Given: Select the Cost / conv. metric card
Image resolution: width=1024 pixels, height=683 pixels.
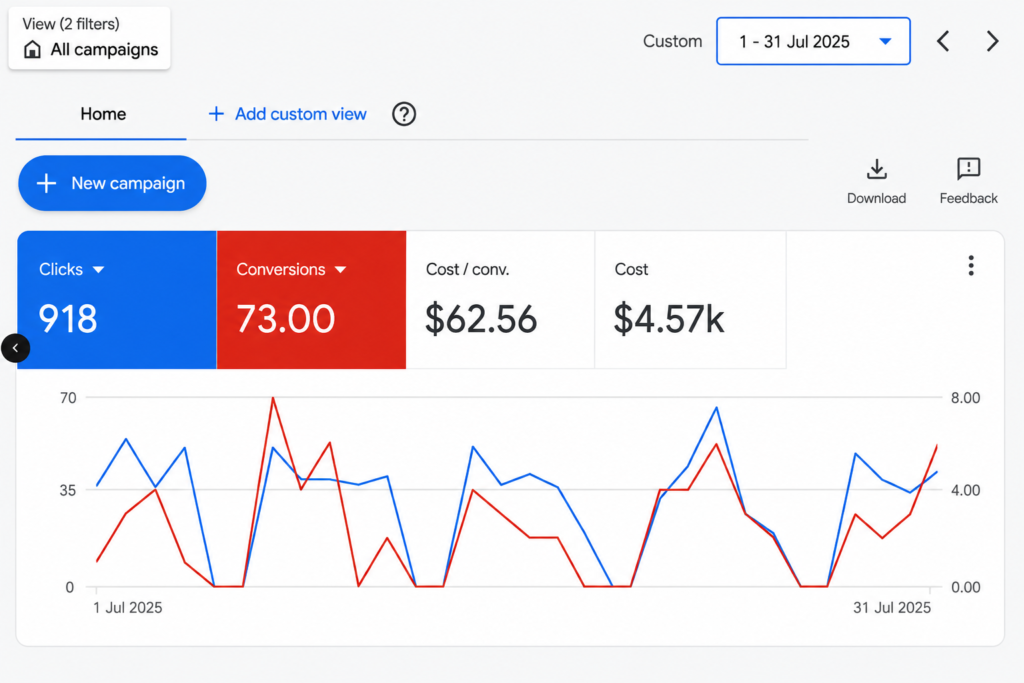Looking at the screenshot, I should 500,300.
